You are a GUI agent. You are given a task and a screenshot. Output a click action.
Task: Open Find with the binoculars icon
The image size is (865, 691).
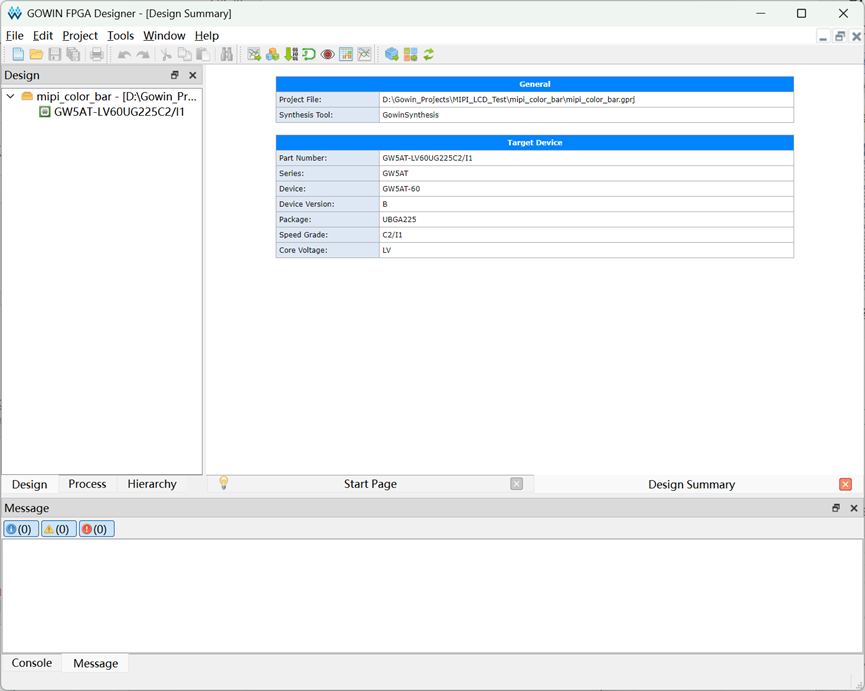click(x=226, y=54)
